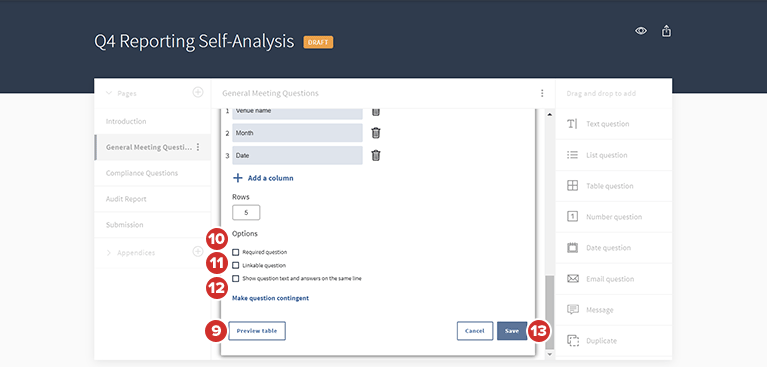
Task: Open the Audit Report page
Action: [x=126, y=199]
